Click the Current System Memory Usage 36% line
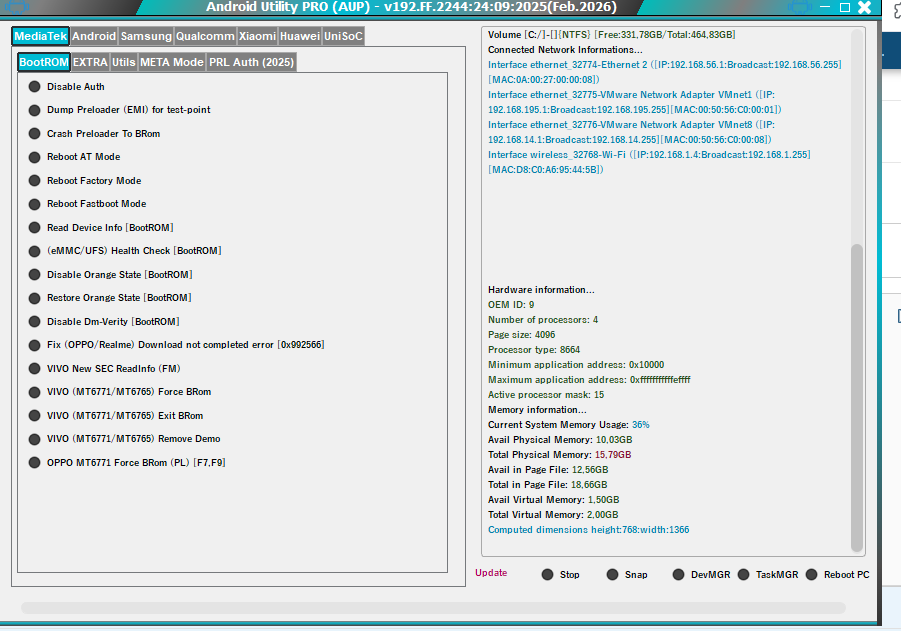901x631 pixels. (x=569, y=425)
